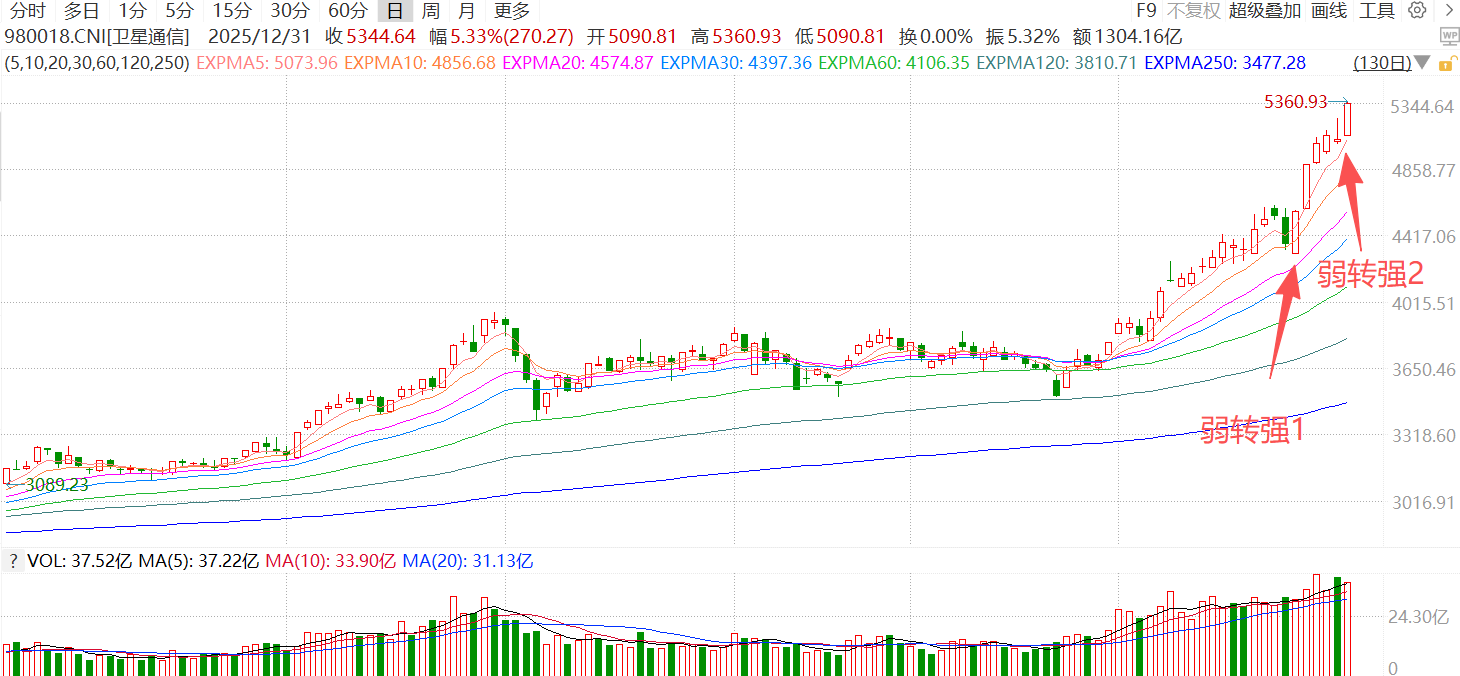Click the closing price 收 5344.64

[x=371, y=37]
